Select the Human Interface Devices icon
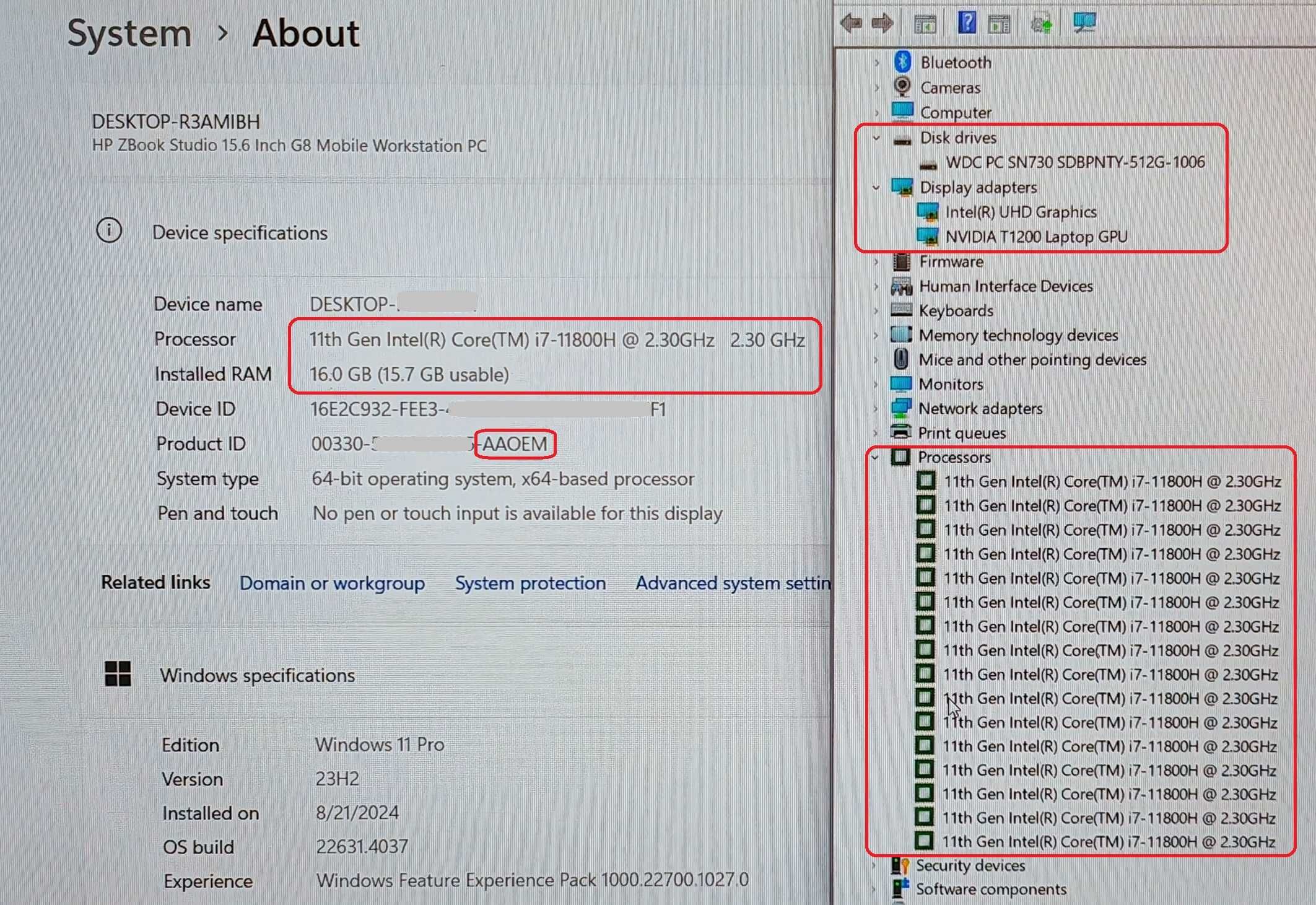The width and height of the screenshot is (1316, 905). (x=902, y=286)
